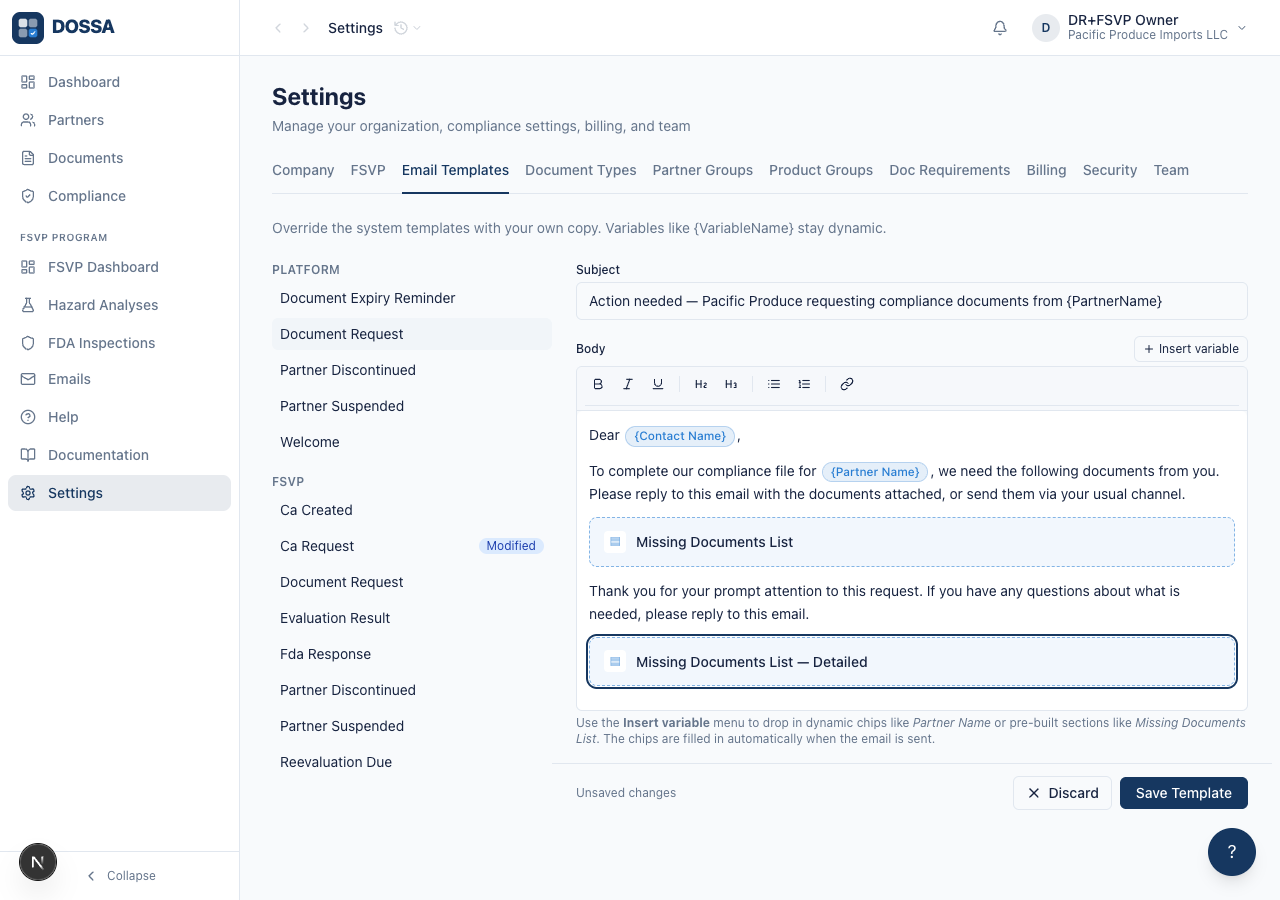
Task: Toggle underline formatting in editor
Action: click(658, 384)
